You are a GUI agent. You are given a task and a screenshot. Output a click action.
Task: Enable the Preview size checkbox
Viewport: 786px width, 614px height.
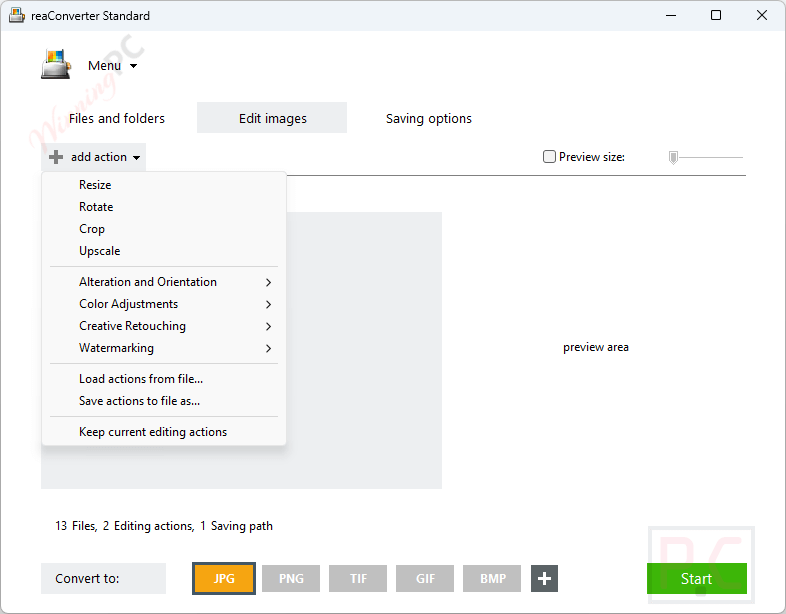click(x=549, y=157)
